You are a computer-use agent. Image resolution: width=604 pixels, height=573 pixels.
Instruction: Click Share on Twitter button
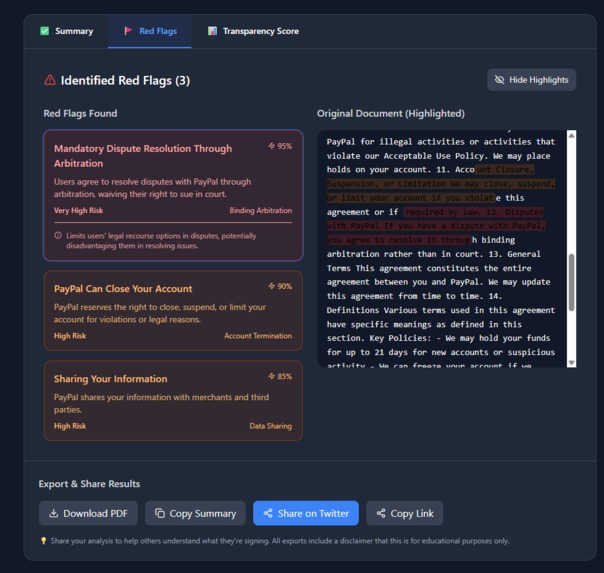click(306, 513)
